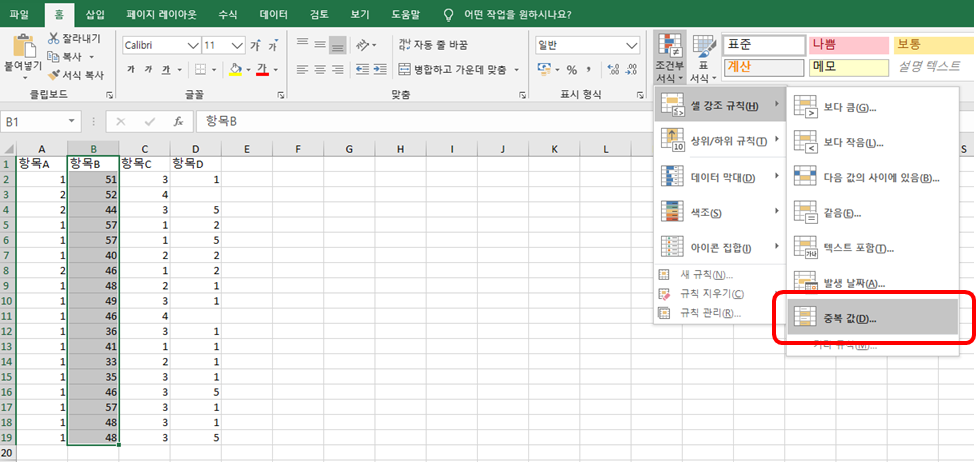976x462 pixels.
Task: Click the text orientation icon
Action: pyautogui.click(x=364, y=44)
